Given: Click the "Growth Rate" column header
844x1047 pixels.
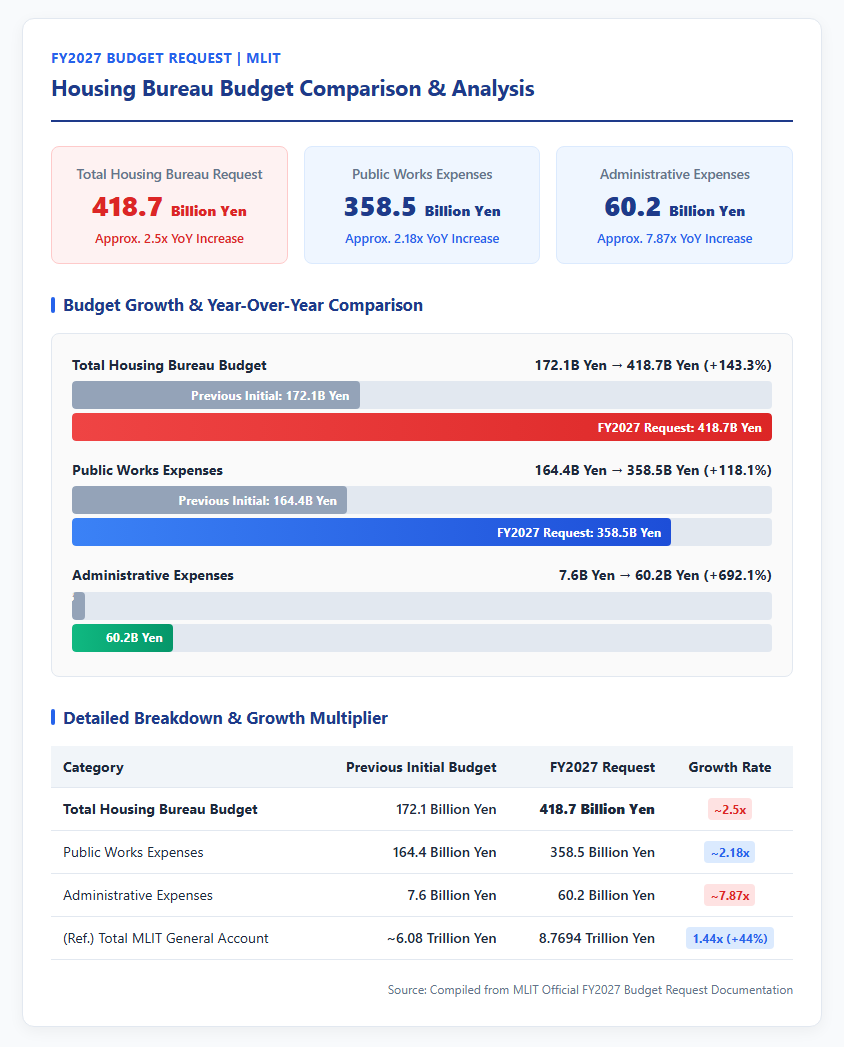Looking at the screenshot, I should point(730,767).
